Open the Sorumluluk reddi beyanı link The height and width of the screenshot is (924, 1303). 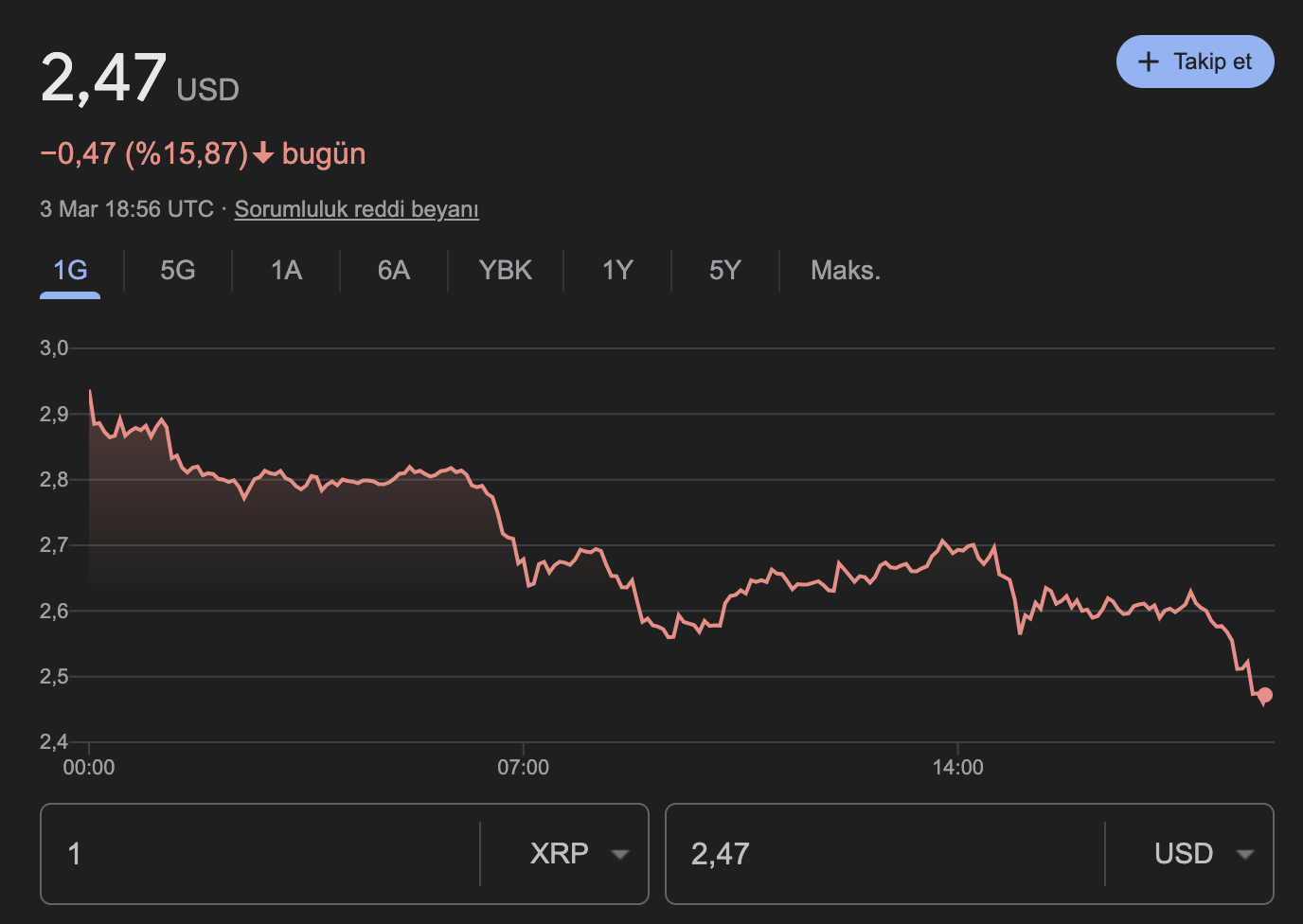[357, 209]
